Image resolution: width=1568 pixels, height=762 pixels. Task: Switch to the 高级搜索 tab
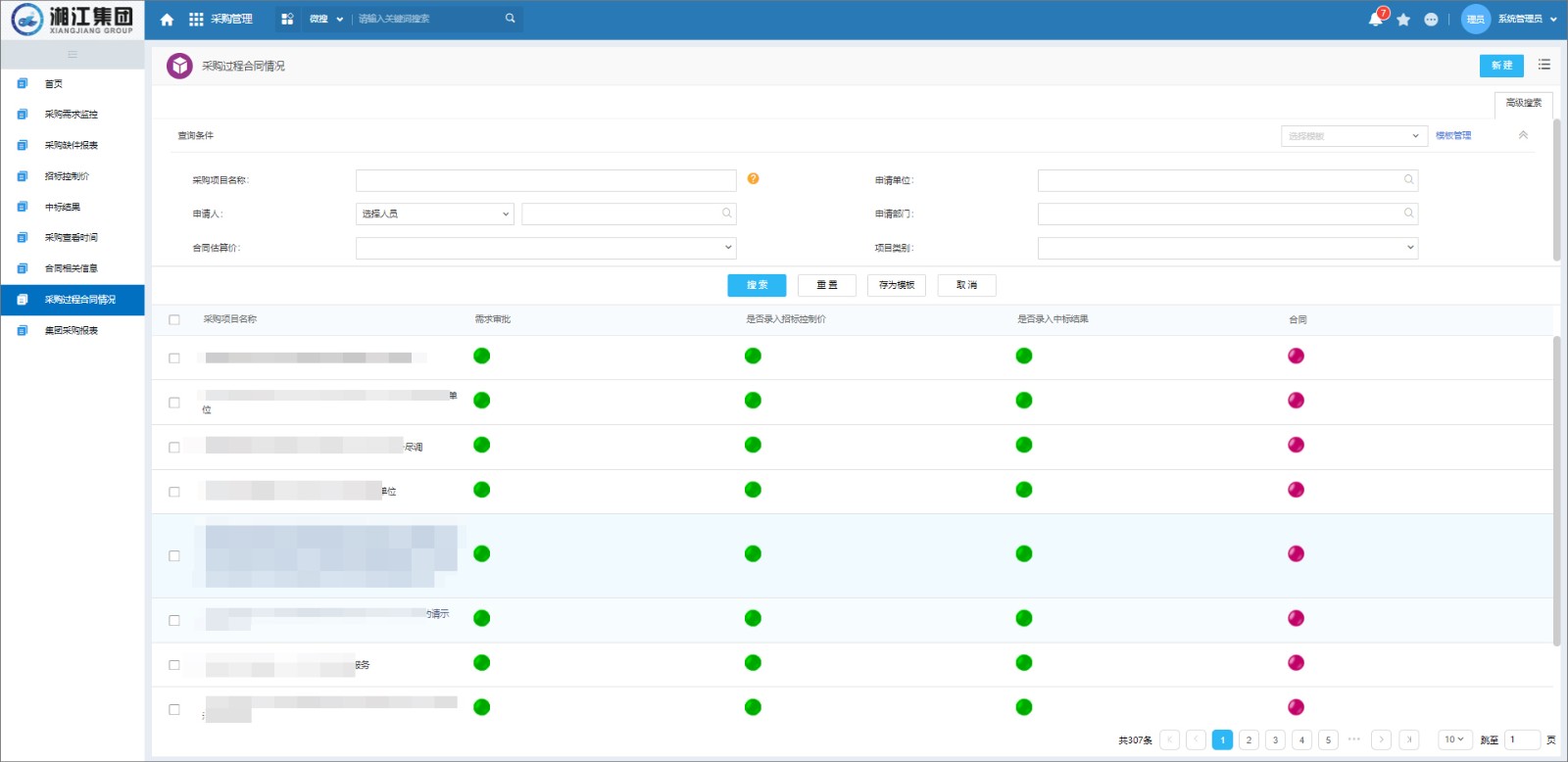click(1524, 103)
